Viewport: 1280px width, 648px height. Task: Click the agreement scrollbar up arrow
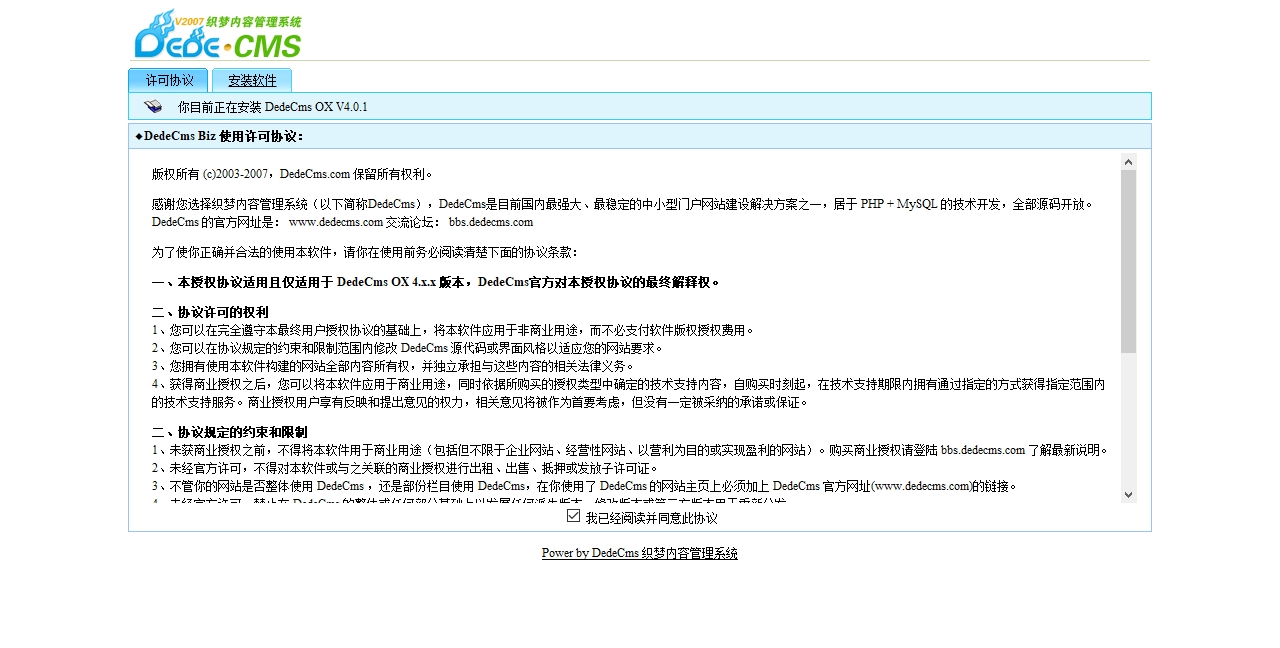click(x=1128, y=161)
